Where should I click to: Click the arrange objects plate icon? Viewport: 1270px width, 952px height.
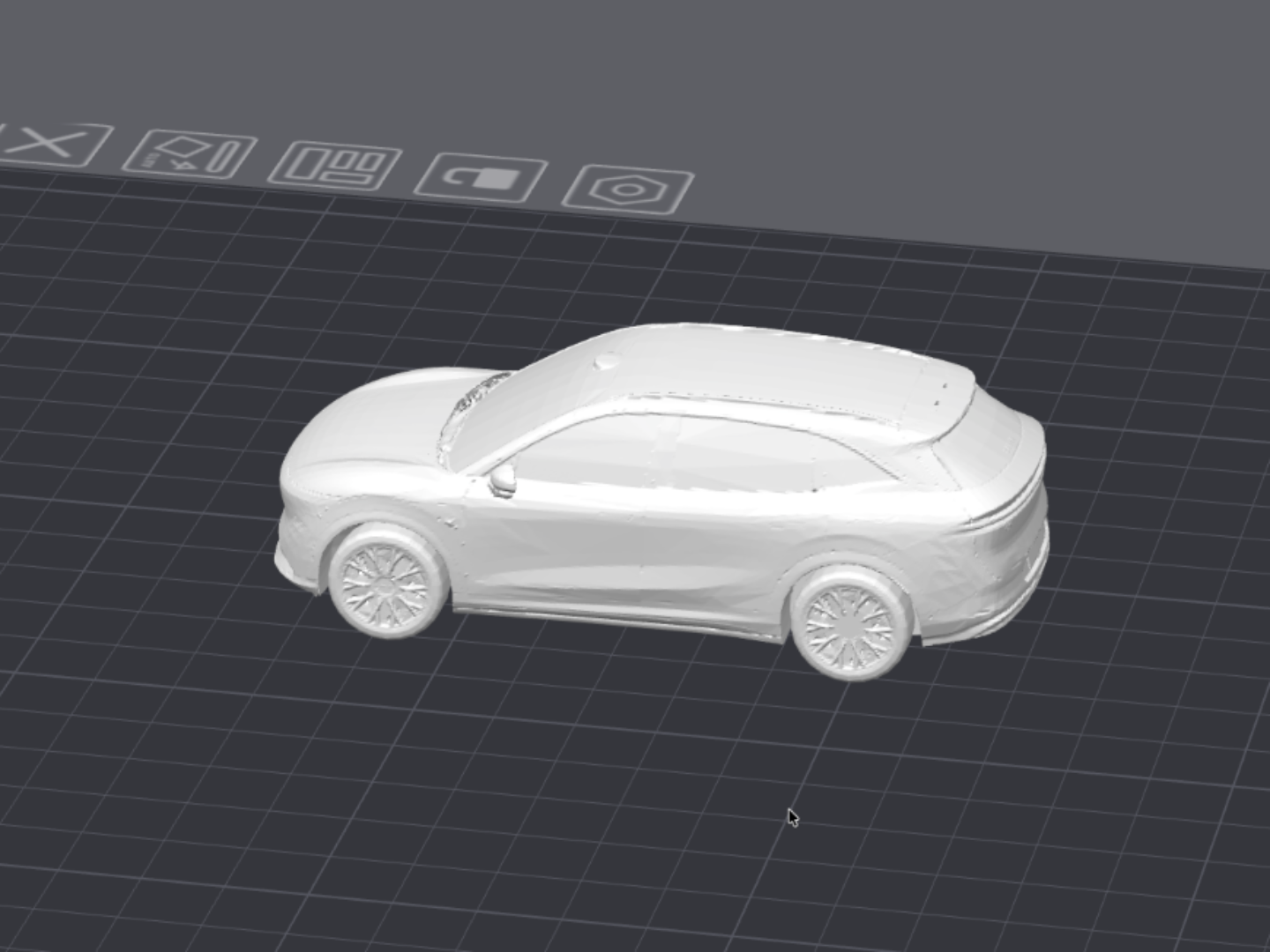pos(335,166)
